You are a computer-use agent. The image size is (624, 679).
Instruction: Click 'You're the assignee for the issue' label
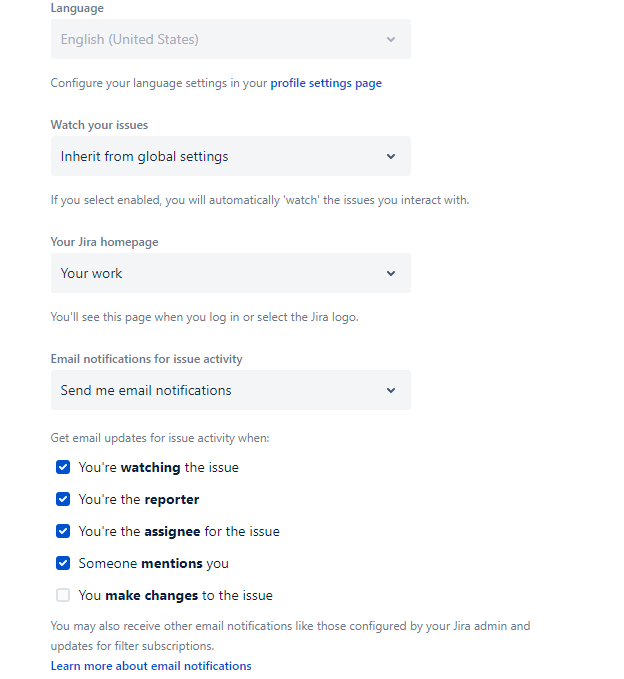179,531
